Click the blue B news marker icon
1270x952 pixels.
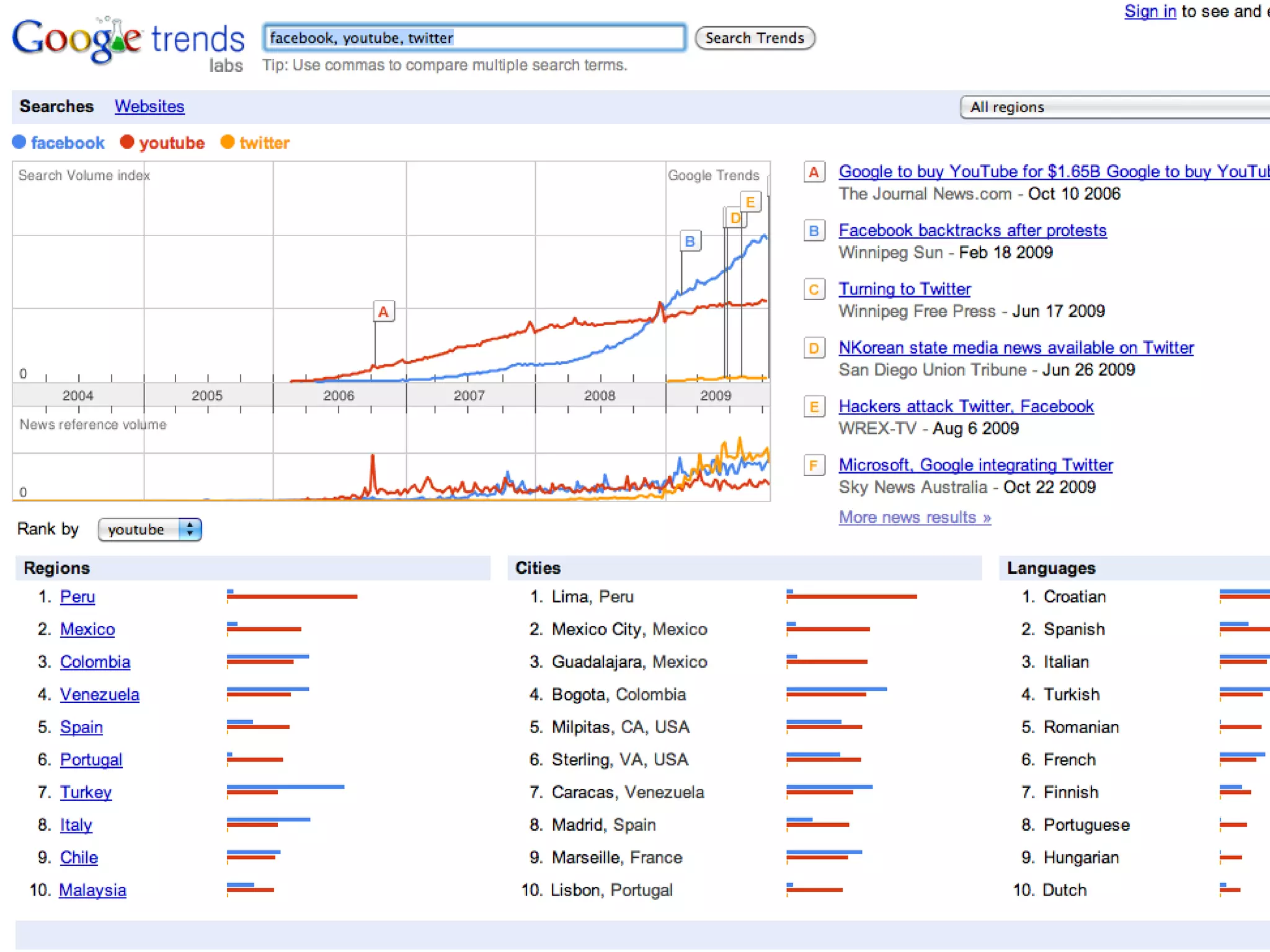814,231
